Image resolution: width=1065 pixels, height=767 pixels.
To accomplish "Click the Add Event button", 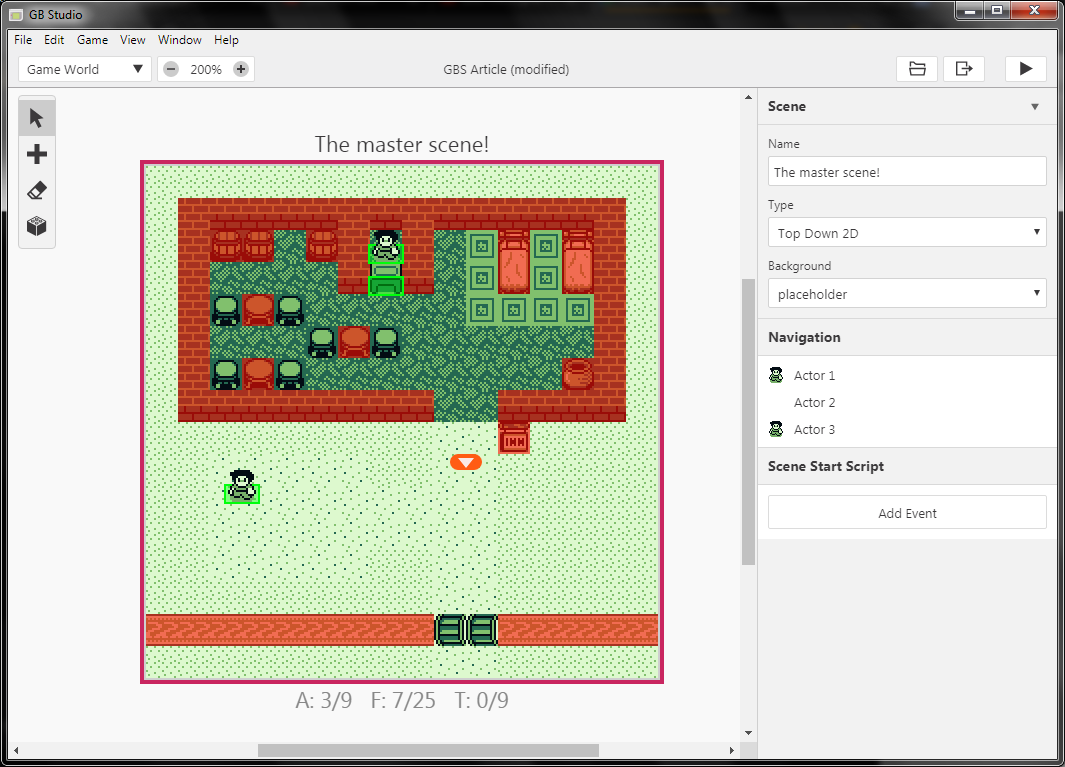I will 907,513.
